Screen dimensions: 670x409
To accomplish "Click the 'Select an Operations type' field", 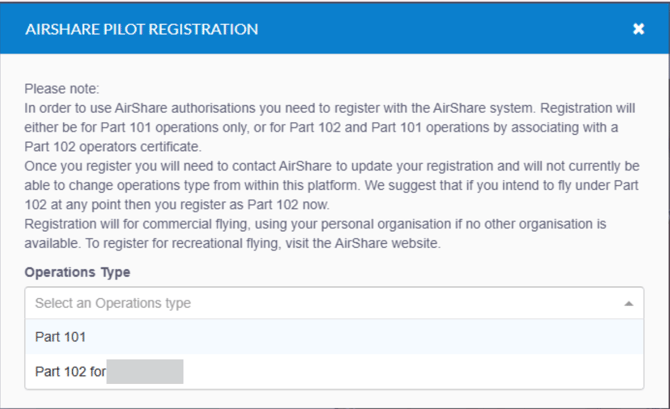I will [300, 303].
